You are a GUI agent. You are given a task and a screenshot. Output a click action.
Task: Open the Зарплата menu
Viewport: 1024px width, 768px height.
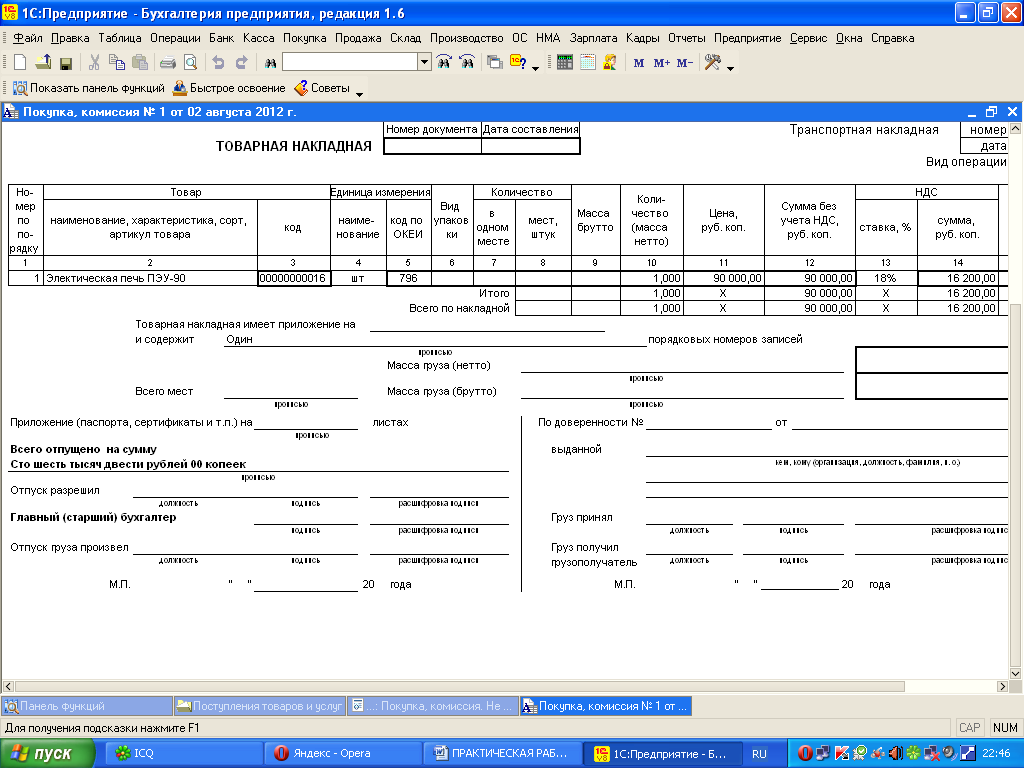[593, 38]
